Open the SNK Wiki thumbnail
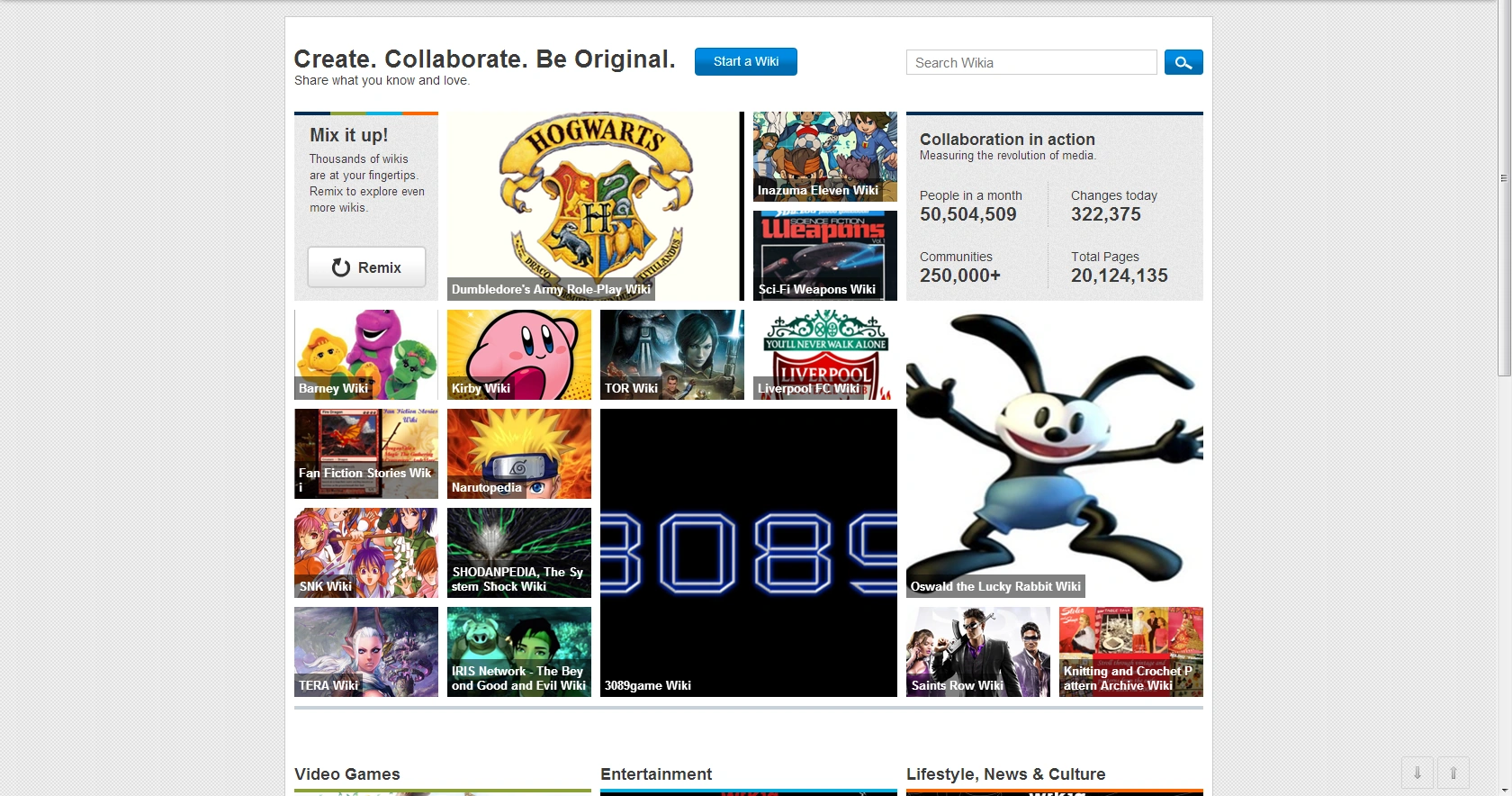1512x796 pixels. pos(366,553)
